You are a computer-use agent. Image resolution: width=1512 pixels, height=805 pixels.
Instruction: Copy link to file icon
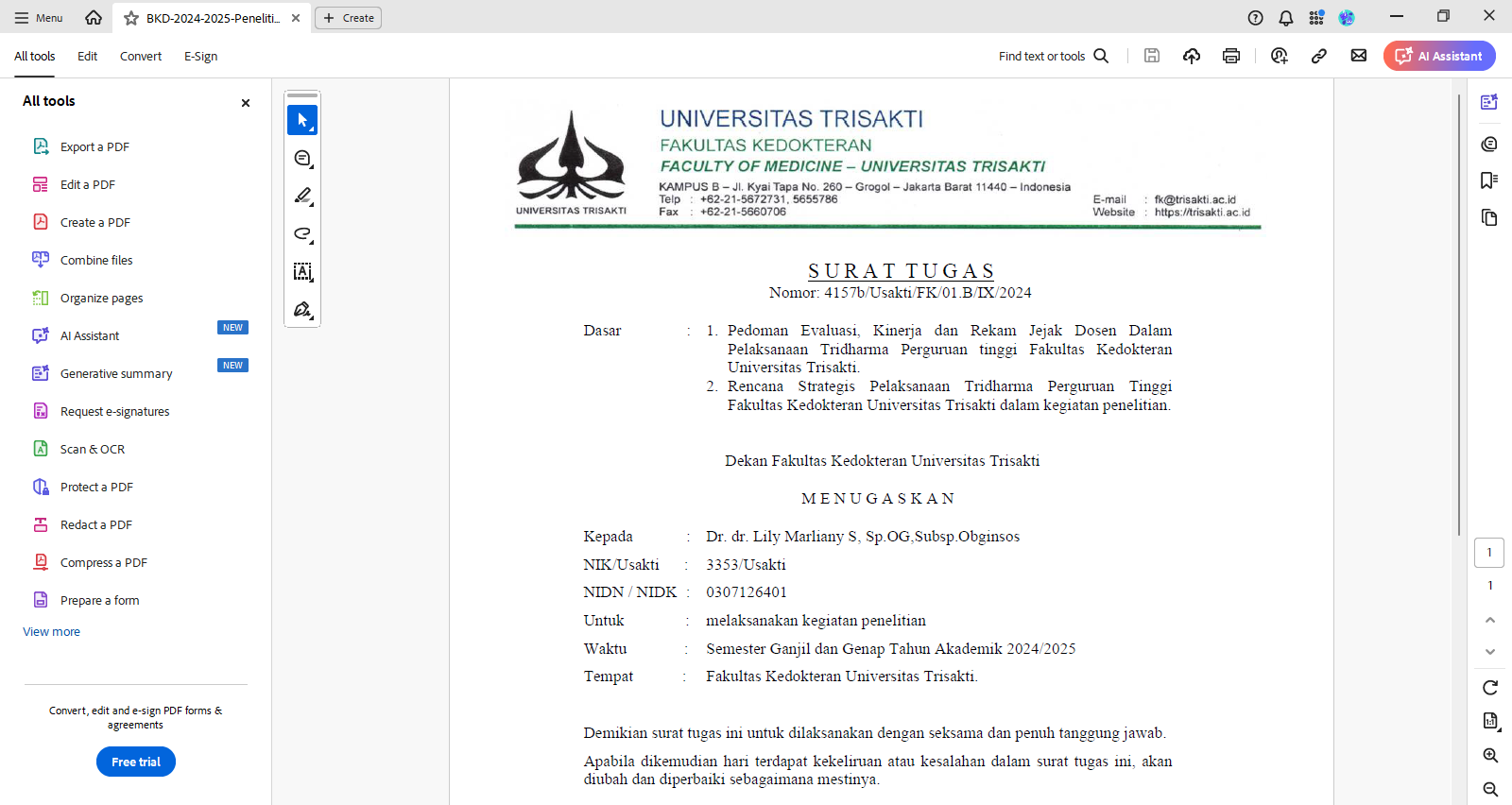(1319, 56)
